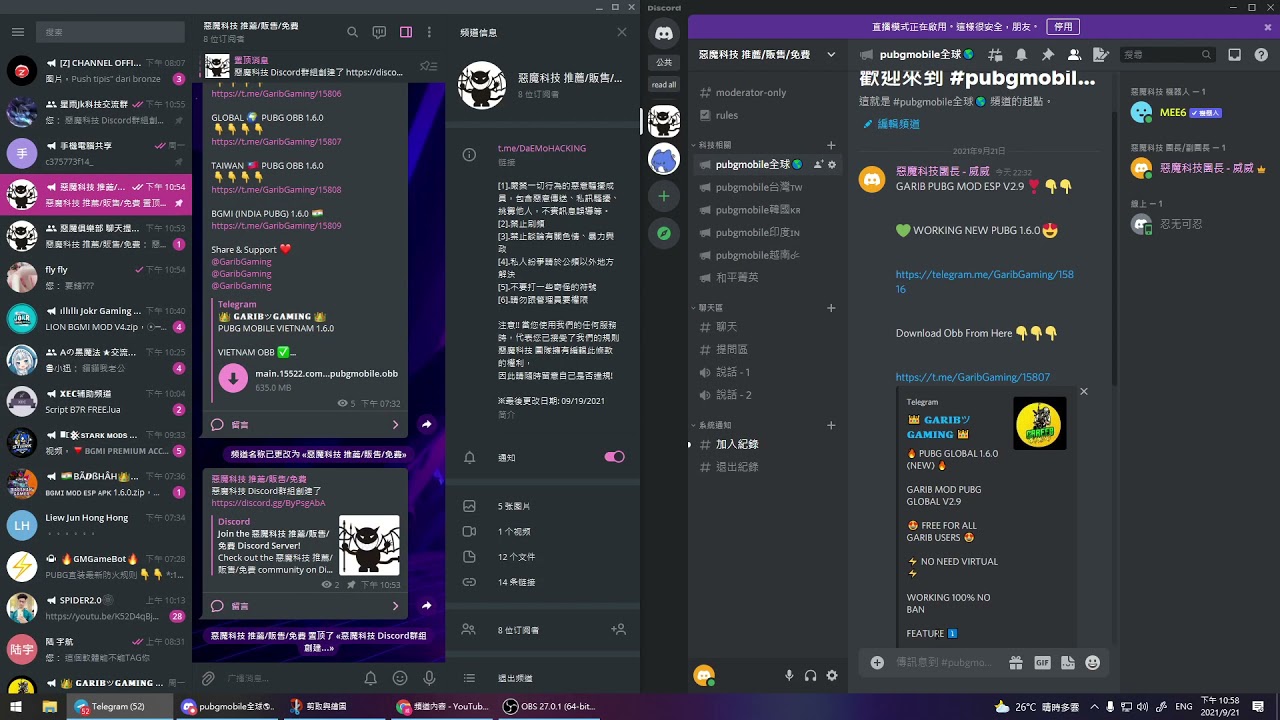
Task: Leave channel via 退出频道 in Telegram
Action: point(542,678)
